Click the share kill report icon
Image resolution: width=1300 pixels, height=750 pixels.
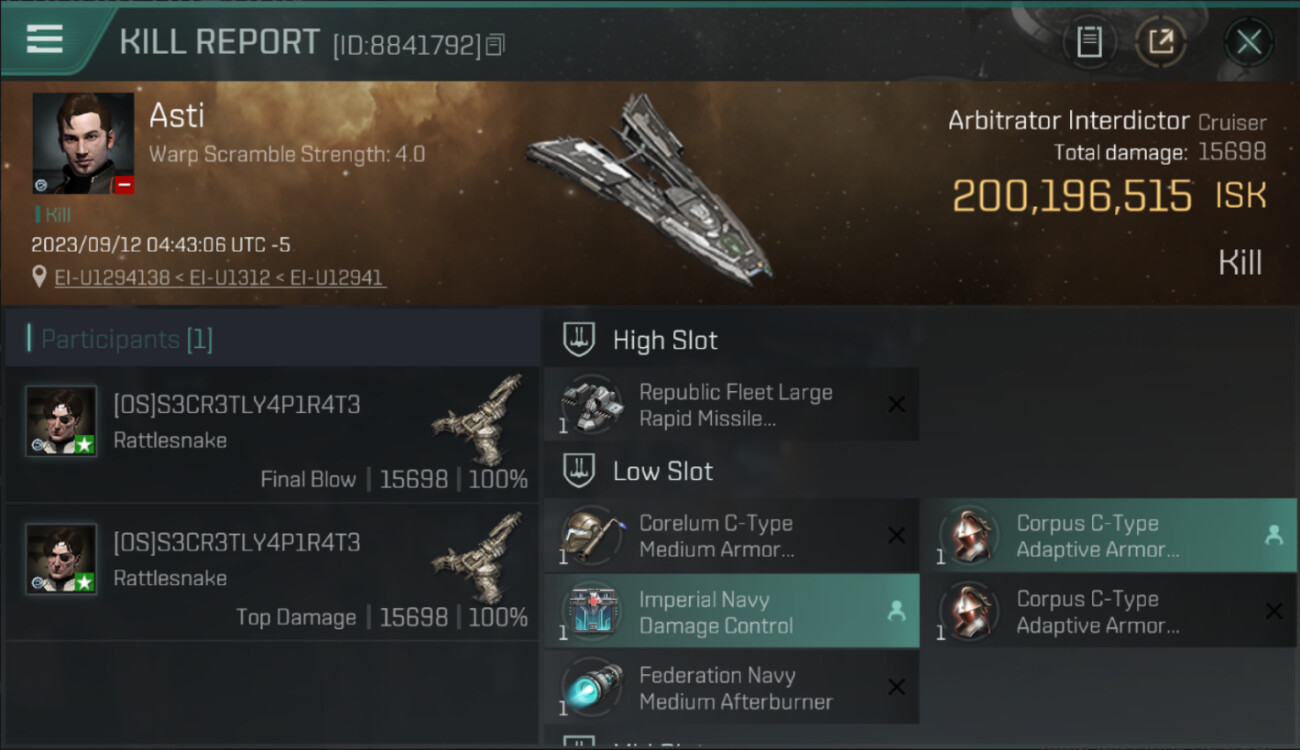tap(1160, 42)
